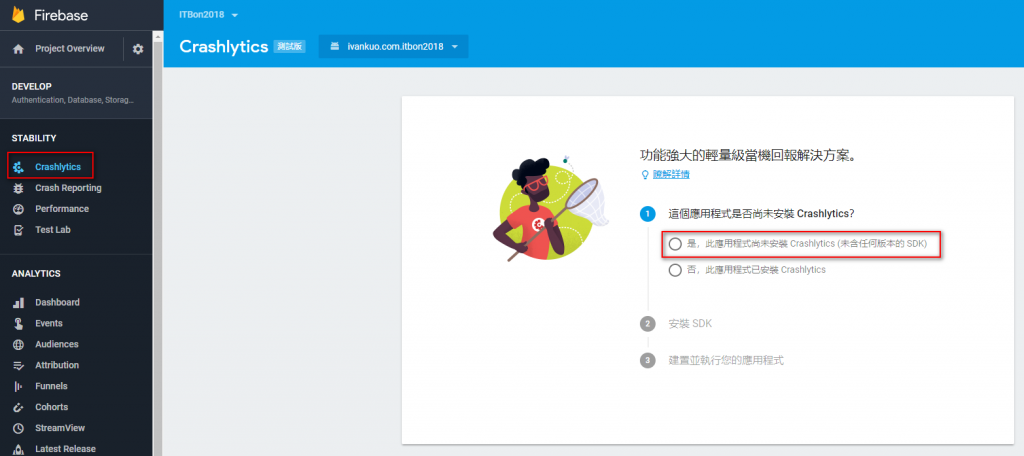This screenshot has width=1024, height=456.
Task: Click the Firebase flame logo
Action: 18,14
